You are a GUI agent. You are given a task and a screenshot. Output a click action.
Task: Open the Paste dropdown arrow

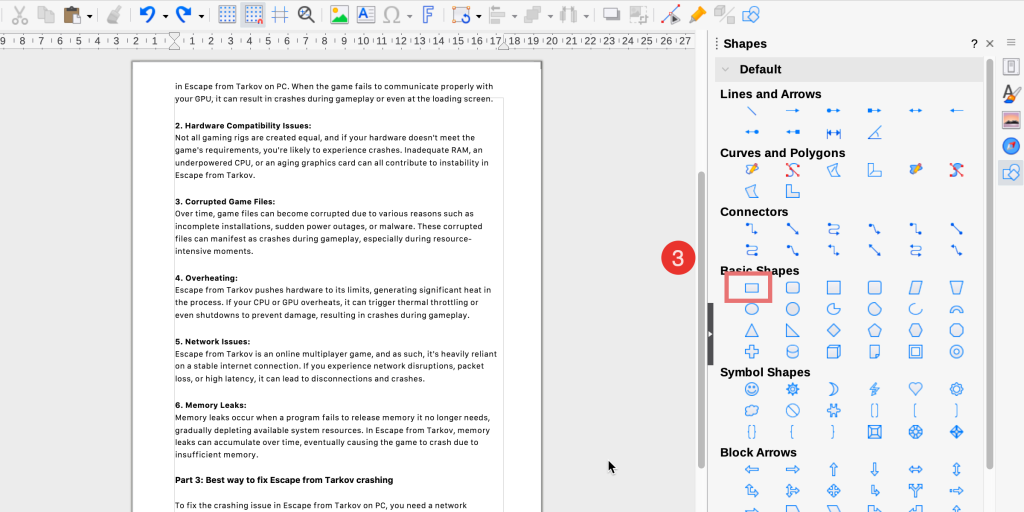pos(89,16)
